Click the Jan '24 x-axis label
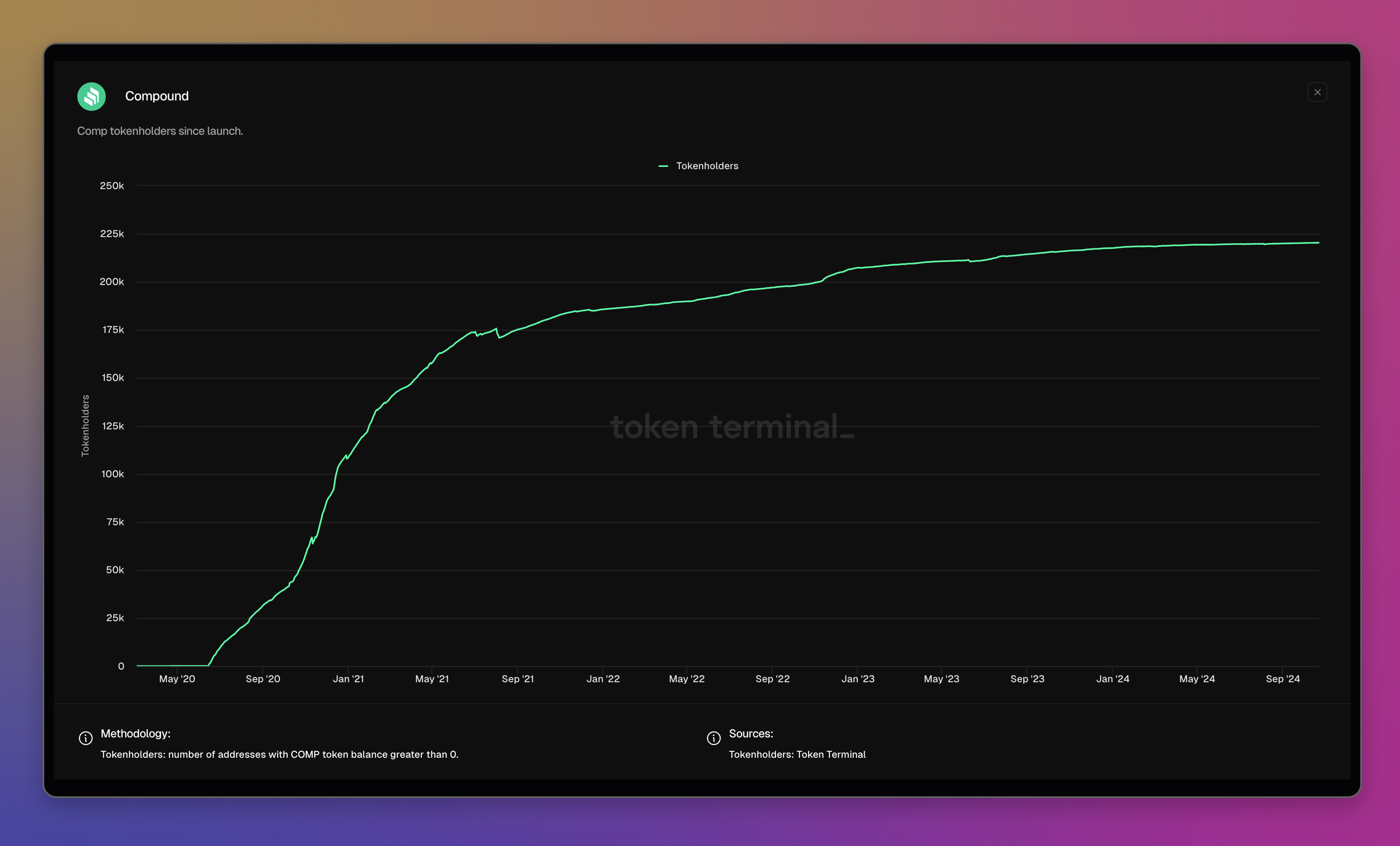This screenshot has width=1400, height=846. point(1112,679)
